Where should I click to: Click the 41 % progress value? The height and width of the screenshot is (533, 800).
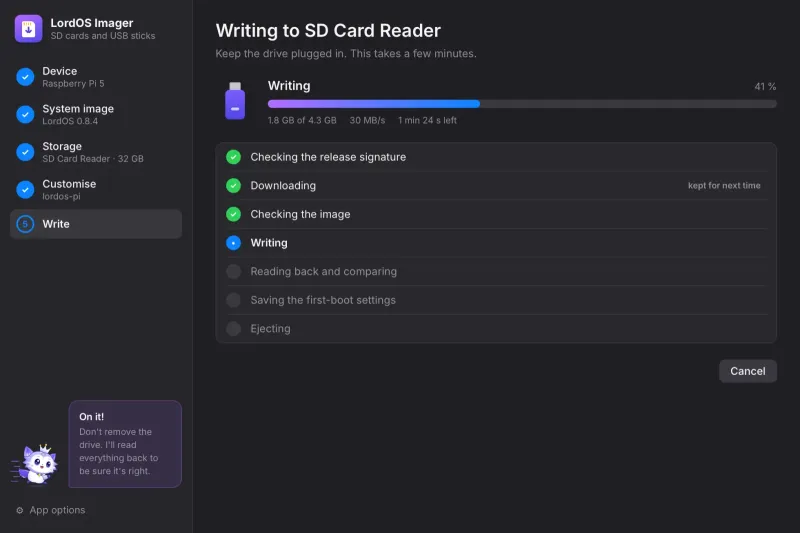coord(765,87)
